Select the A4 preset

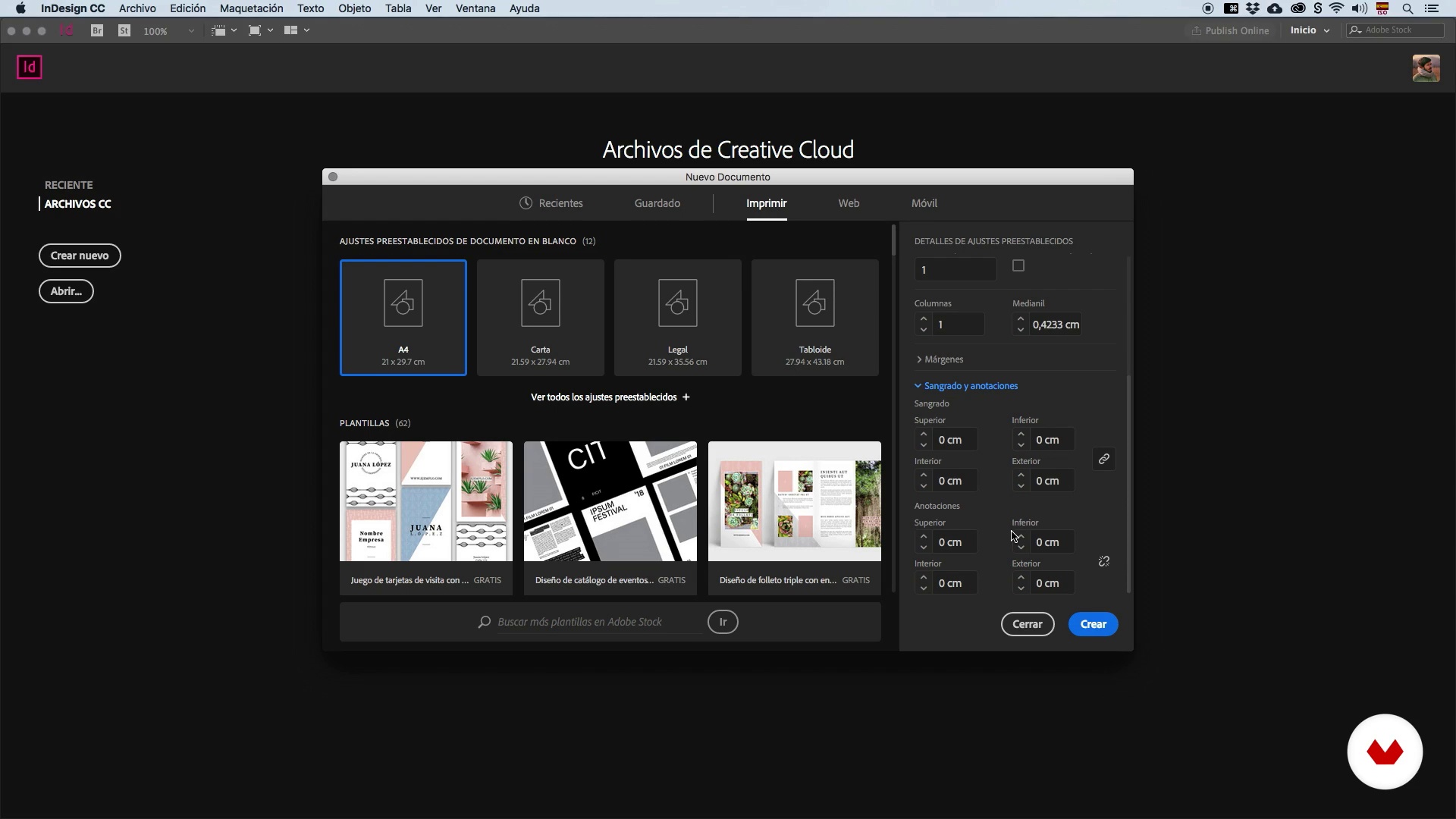pos(403,318)
